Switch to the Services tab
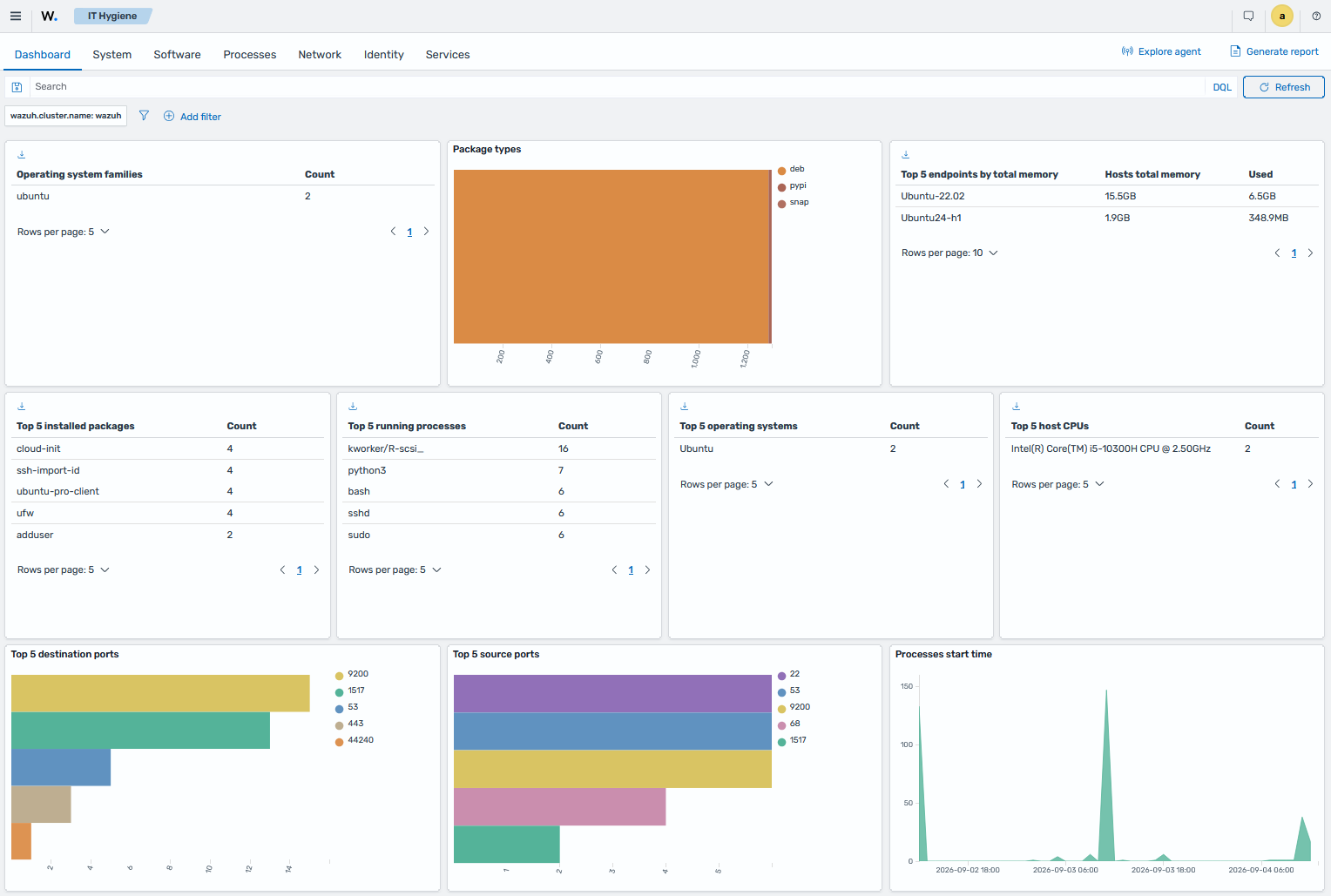The height and width of the screenshot is (896, 1331). 448,54
